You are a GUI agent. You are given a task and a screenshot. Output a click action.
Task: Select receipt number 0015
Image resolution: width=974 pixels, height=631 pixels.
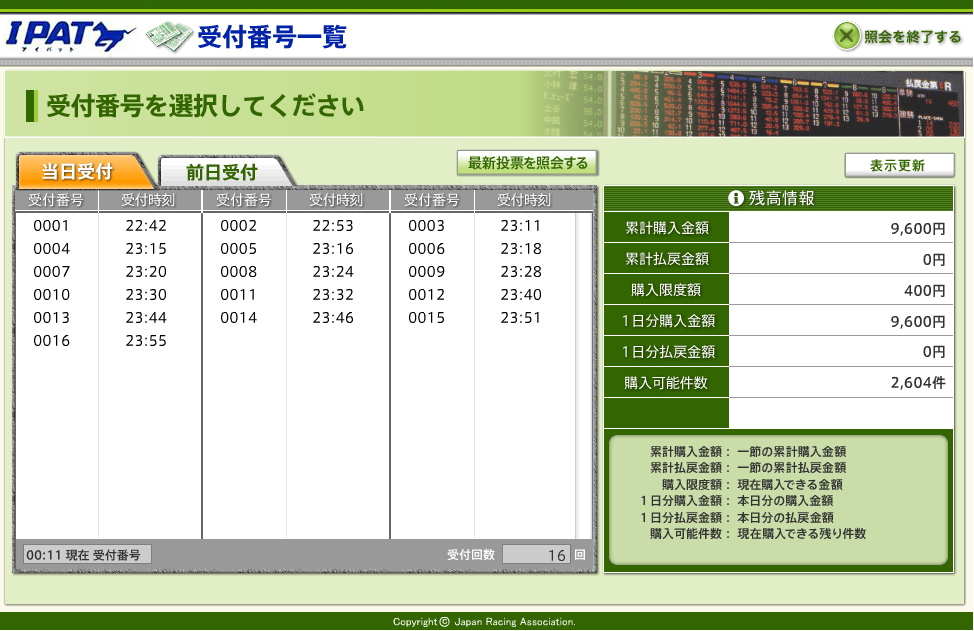coord(427,318)
